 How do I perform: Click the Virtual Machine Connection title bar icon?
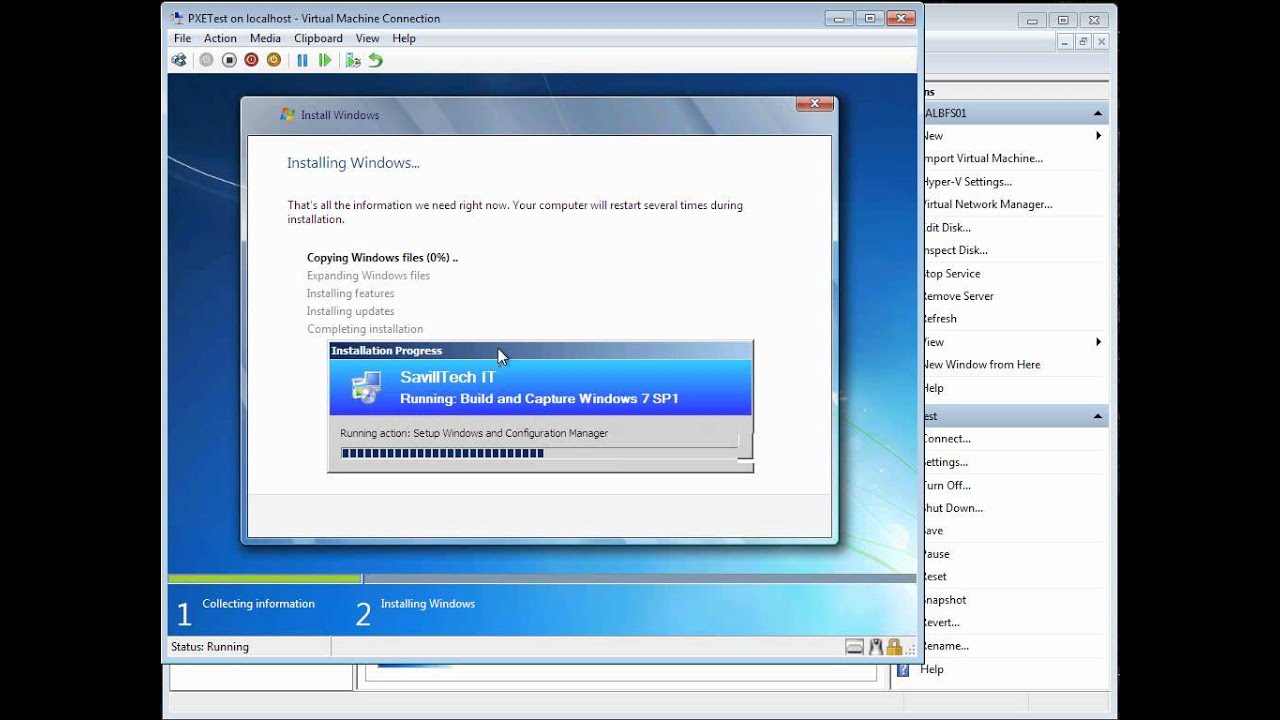(177, 18)
